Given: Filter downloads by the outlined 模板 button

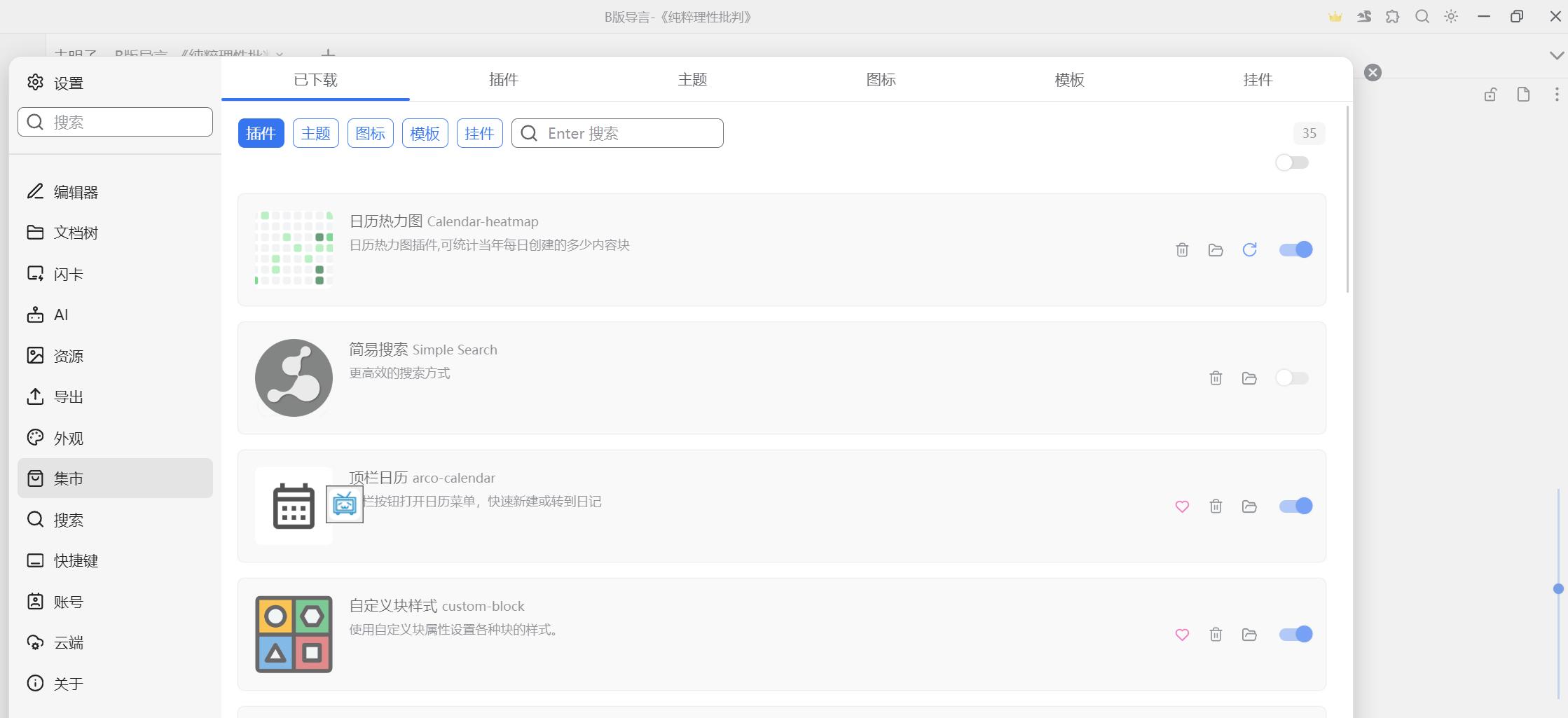Looking at the screenshot, I should pos(425,133).
